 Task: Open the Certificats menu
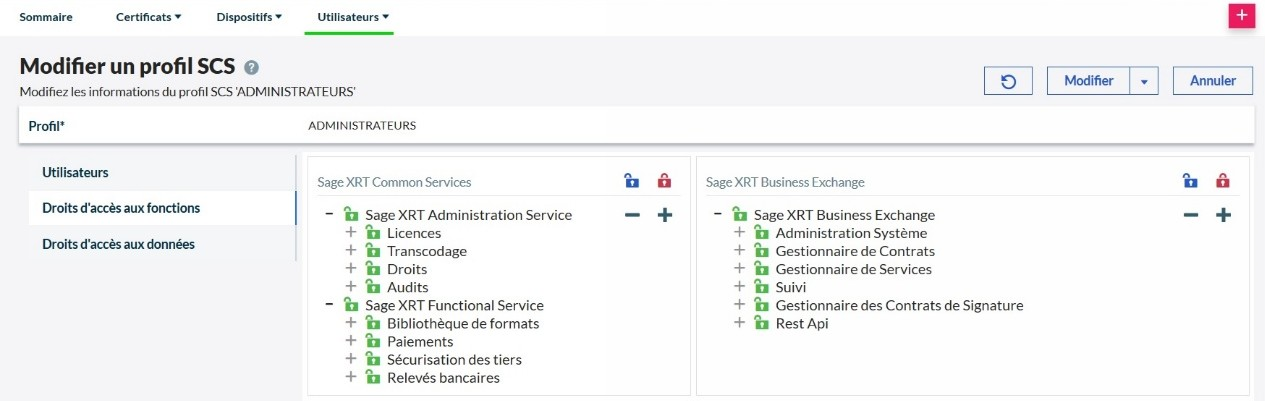148,17
